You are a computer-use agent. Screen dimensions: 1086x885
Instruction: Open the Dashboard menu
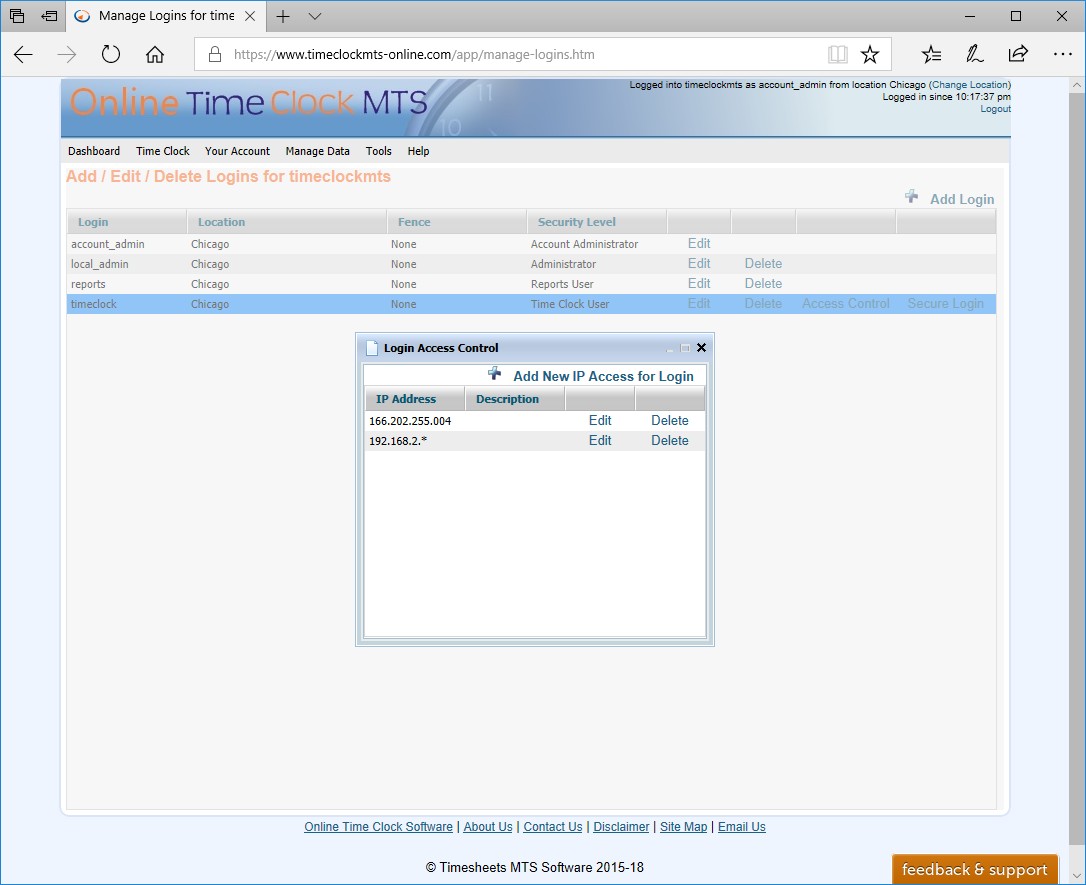point(94,151)
